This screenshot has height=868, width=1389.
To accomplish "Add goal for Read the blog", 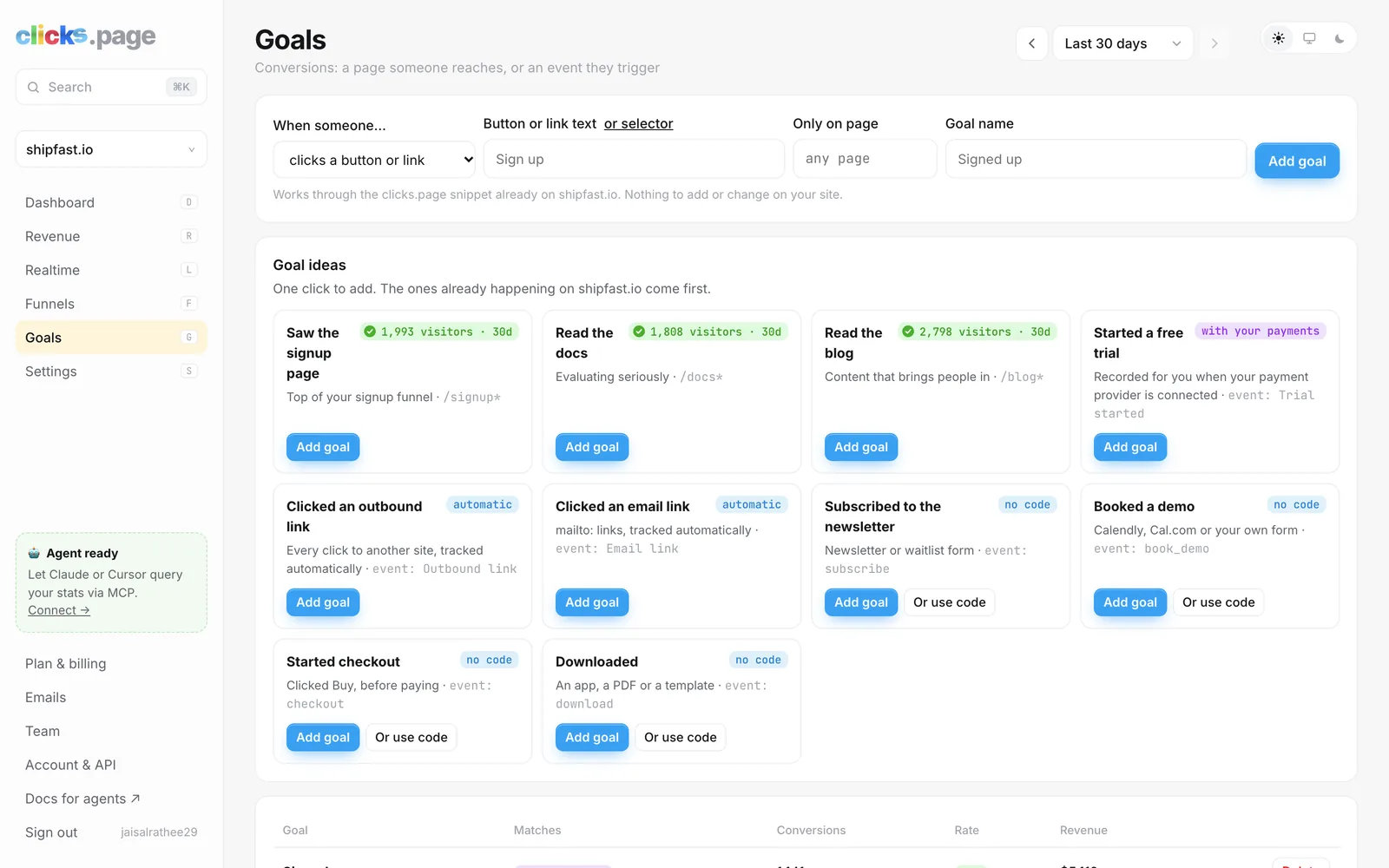I will pos(861,447).
